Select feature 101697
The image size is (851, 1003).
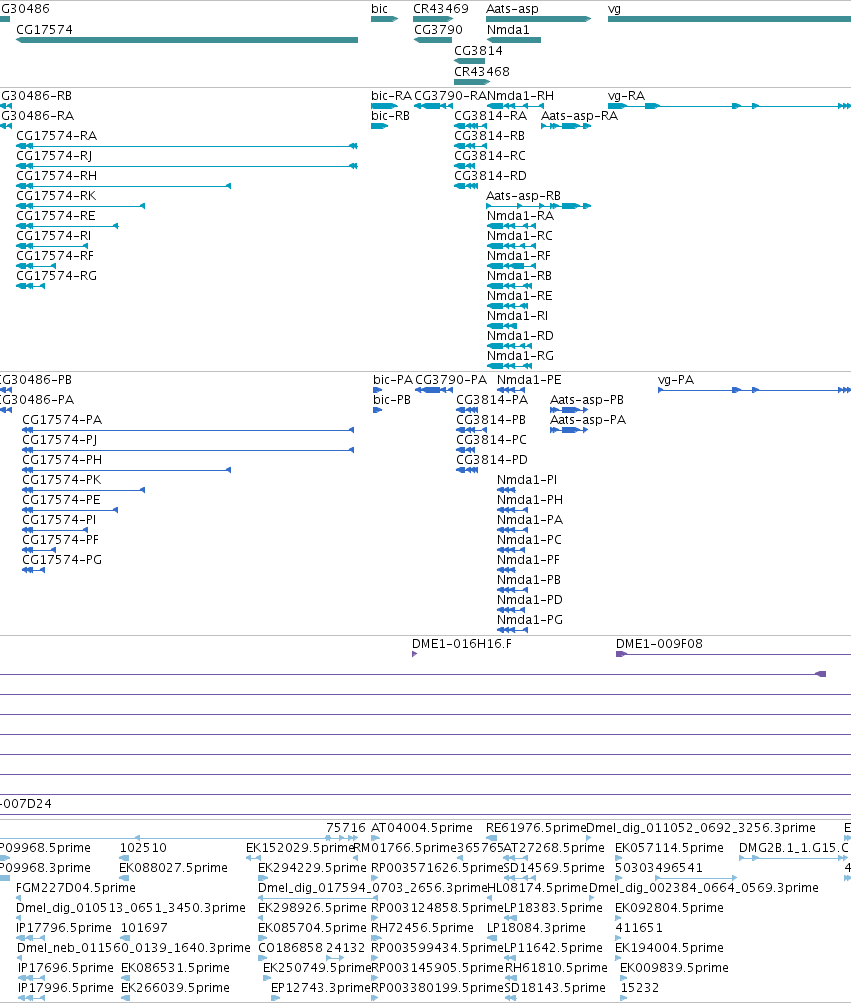[x=144, y=928]
